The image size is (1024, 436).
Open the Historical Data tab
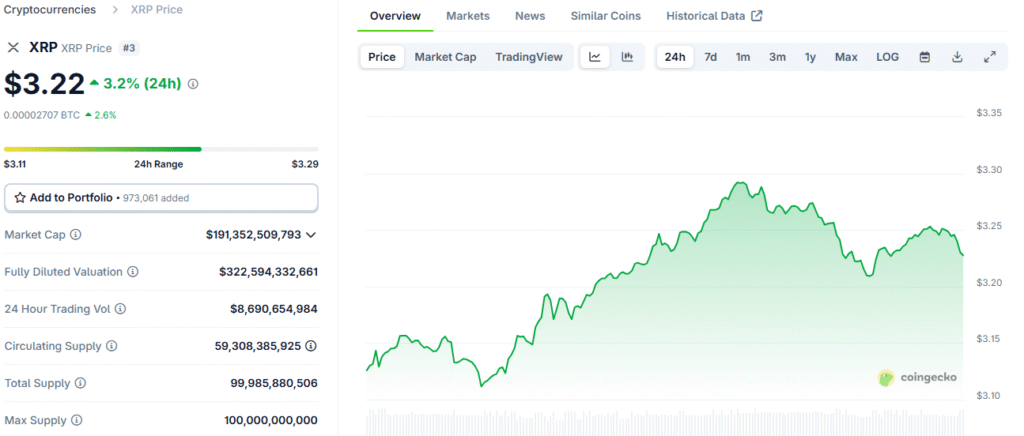(714, 16)
